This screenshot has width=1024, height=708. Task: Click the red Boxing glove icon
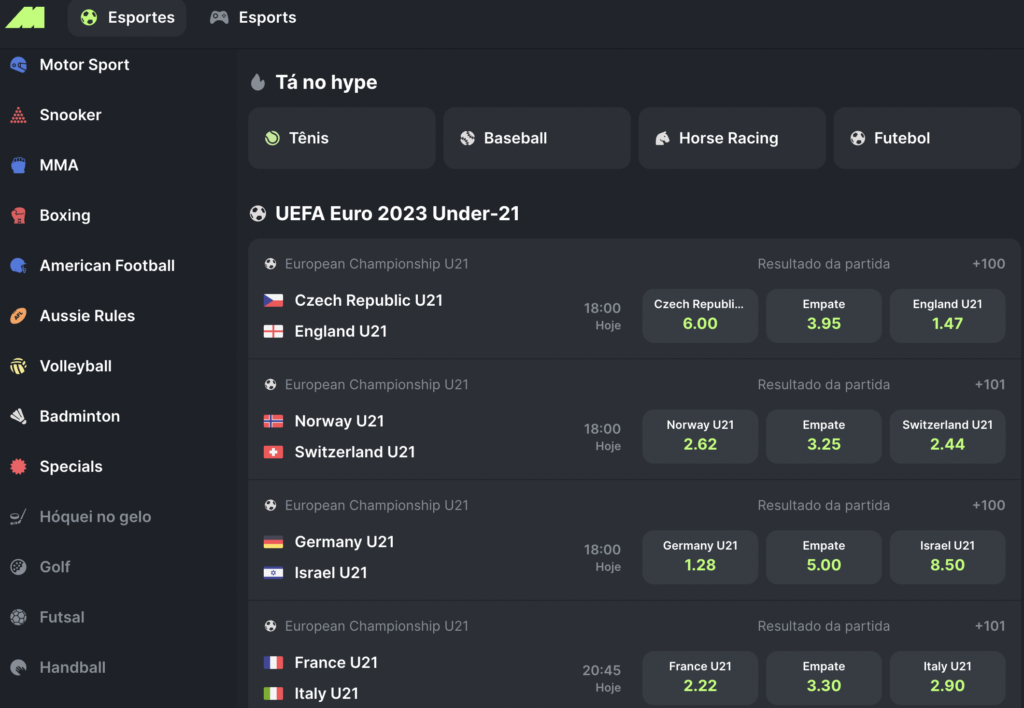tap(18, 215)
